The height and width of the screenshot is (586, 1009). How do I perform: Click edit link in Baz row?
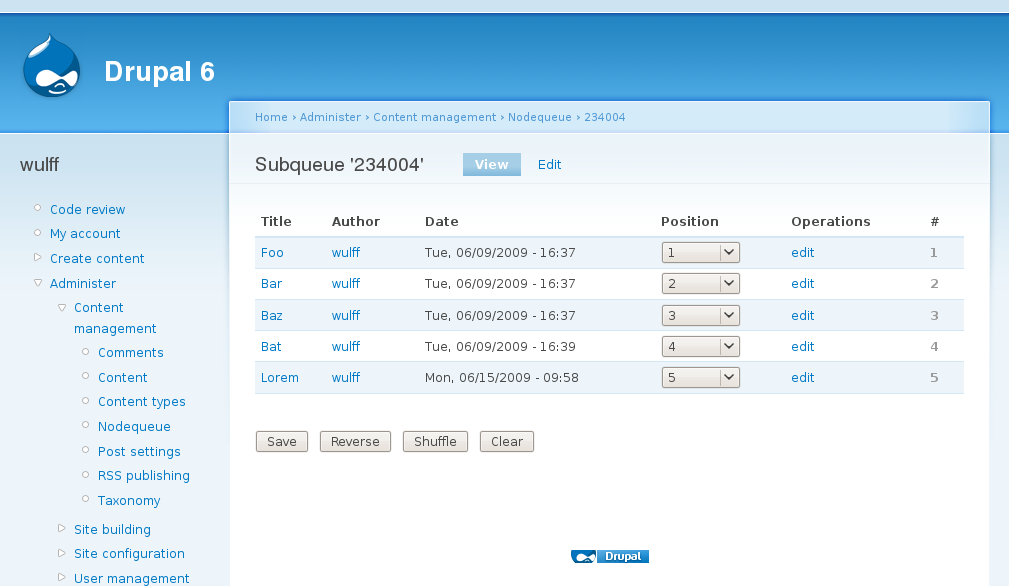(x=802, y=316)
